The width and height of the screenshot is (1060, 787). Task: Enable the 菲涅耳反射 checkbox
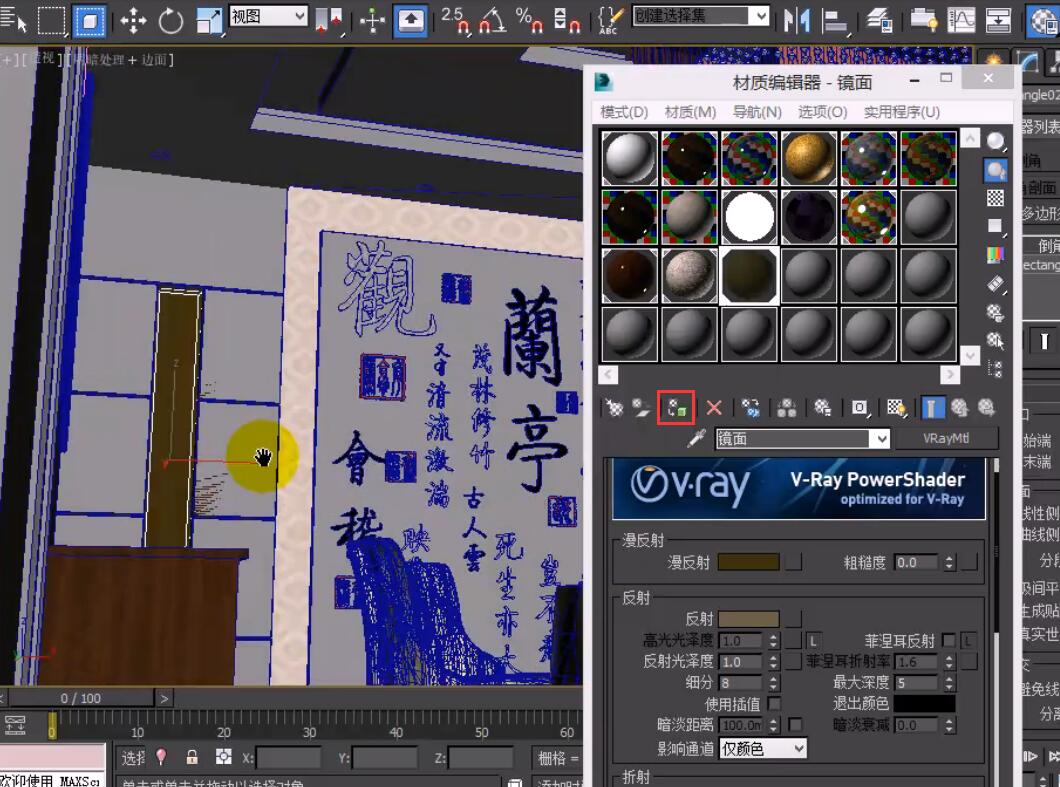[x=948, y=640]
